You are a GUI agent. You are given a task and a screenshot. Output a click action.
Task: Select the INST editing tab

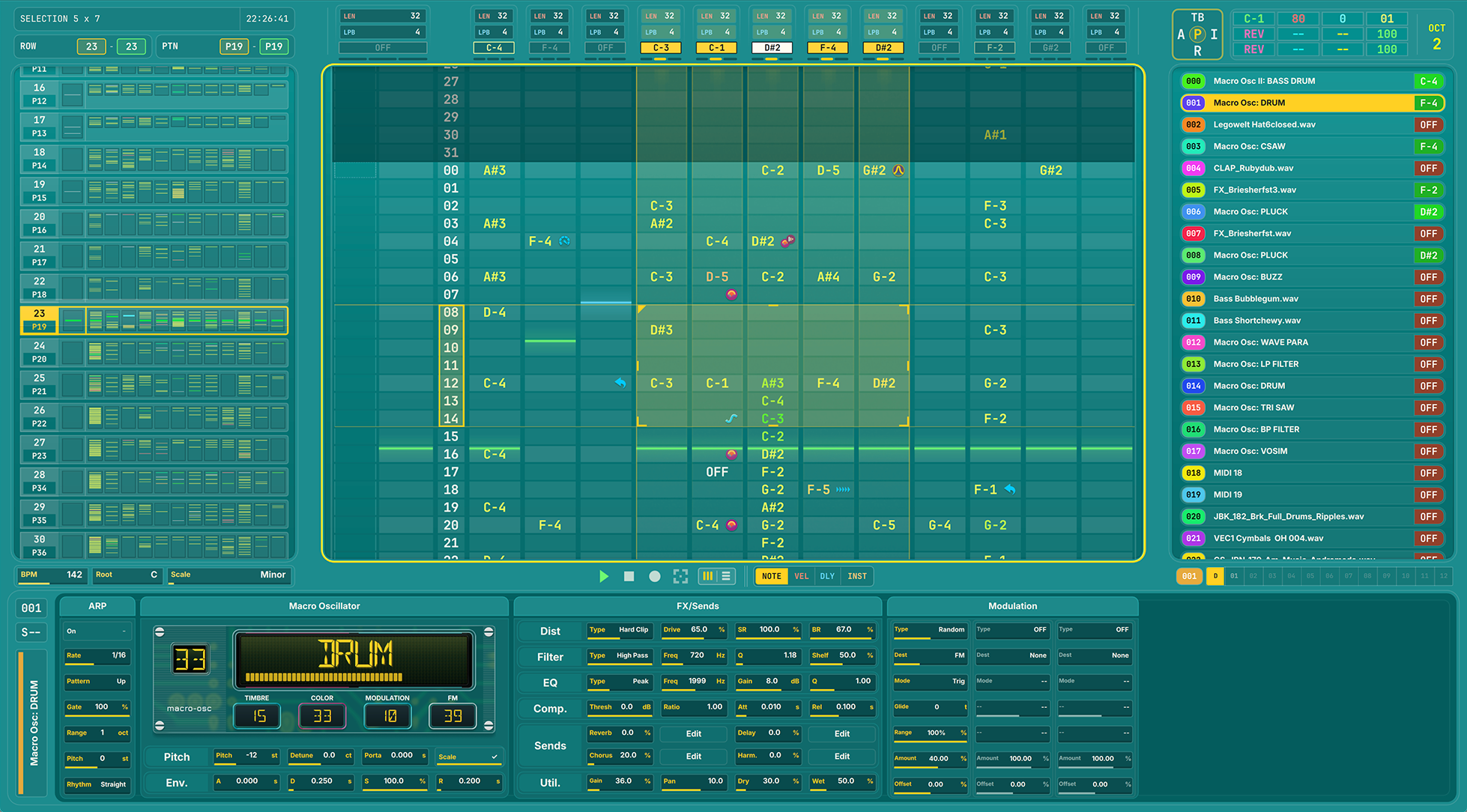tap(857, 576)
